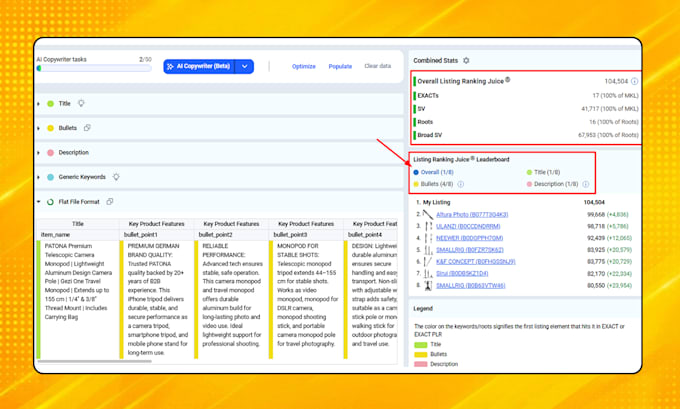Click the lightbulb icon next to Title
Viewport: 680px width, 409px height.
[x=81, y=103]
